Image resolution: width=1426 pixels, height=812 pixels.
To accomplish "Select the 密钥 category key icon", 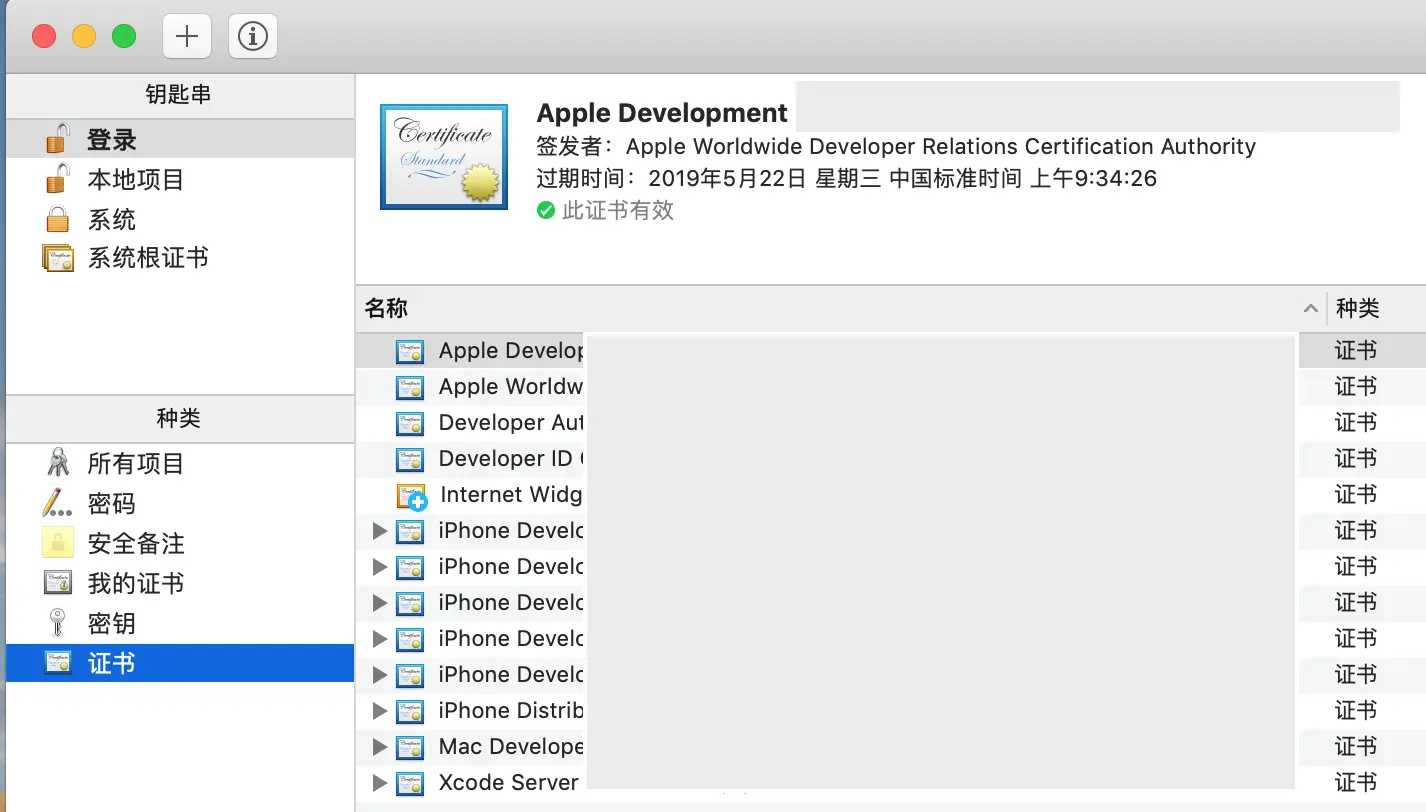I will [x=58, y=623].
